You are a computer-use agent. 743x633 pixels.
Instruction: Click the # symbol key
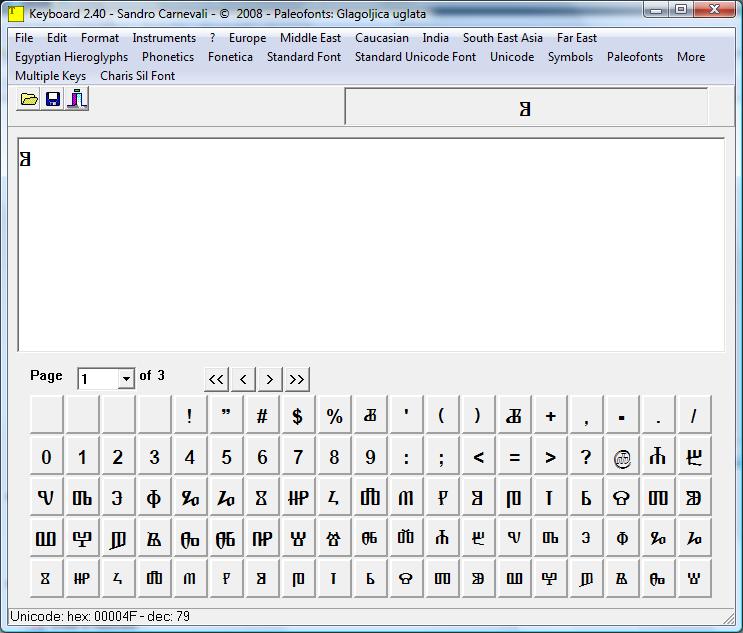tap(262, 416)
